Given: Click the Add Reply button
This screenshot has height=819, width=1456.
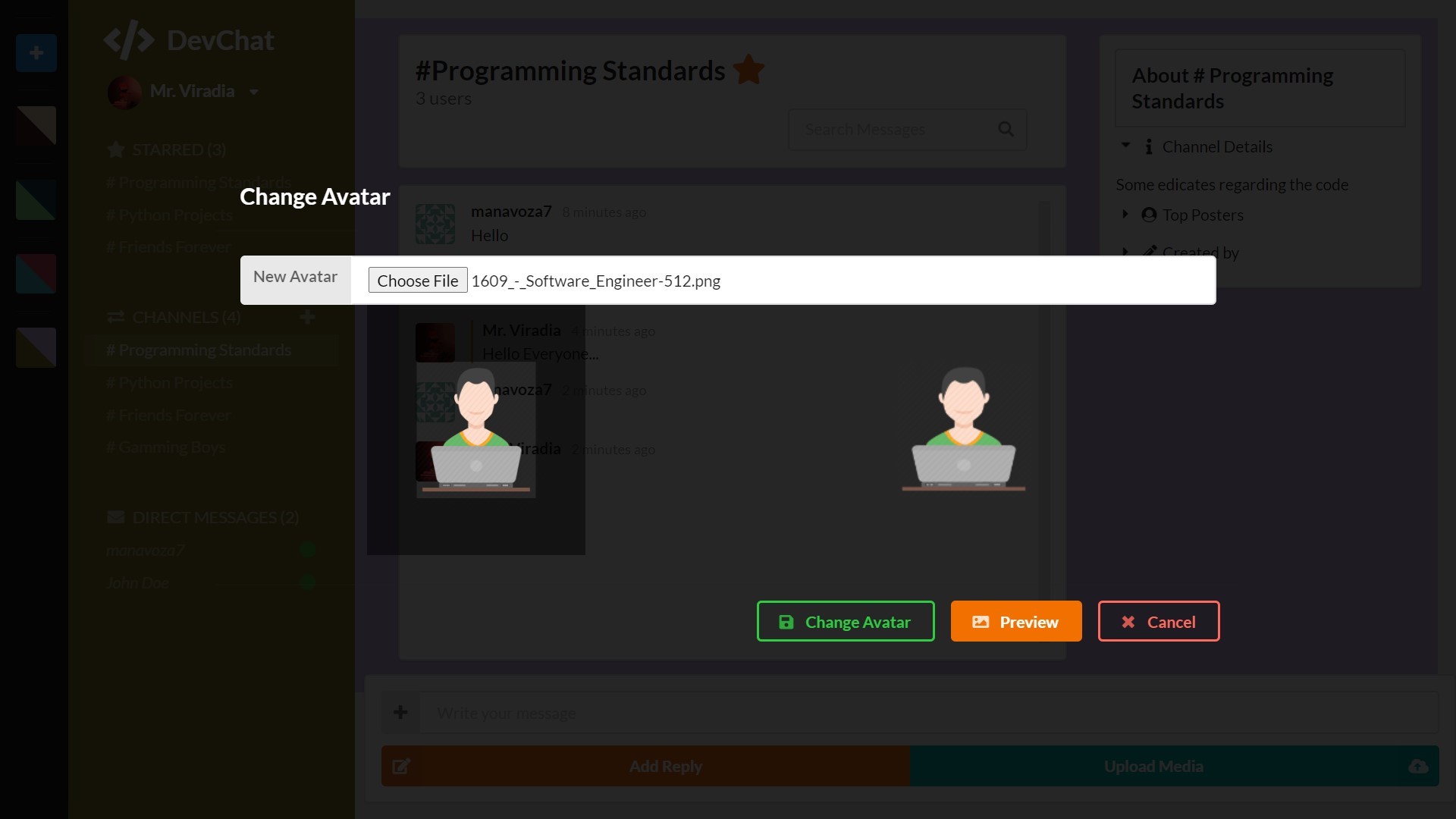Looking at the screenshot, I should point(645,766).
